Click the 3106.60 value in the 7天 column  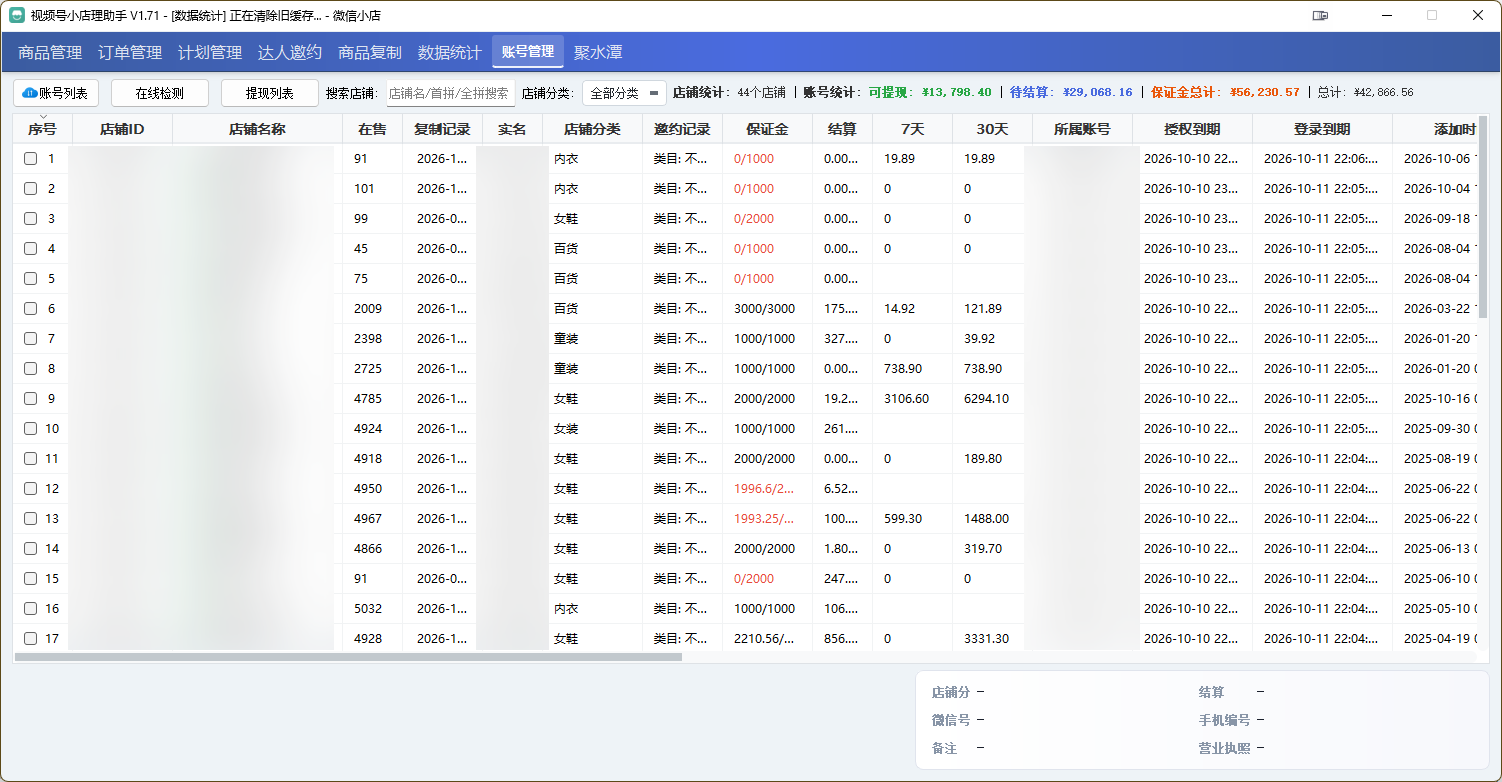click(906, 398)
